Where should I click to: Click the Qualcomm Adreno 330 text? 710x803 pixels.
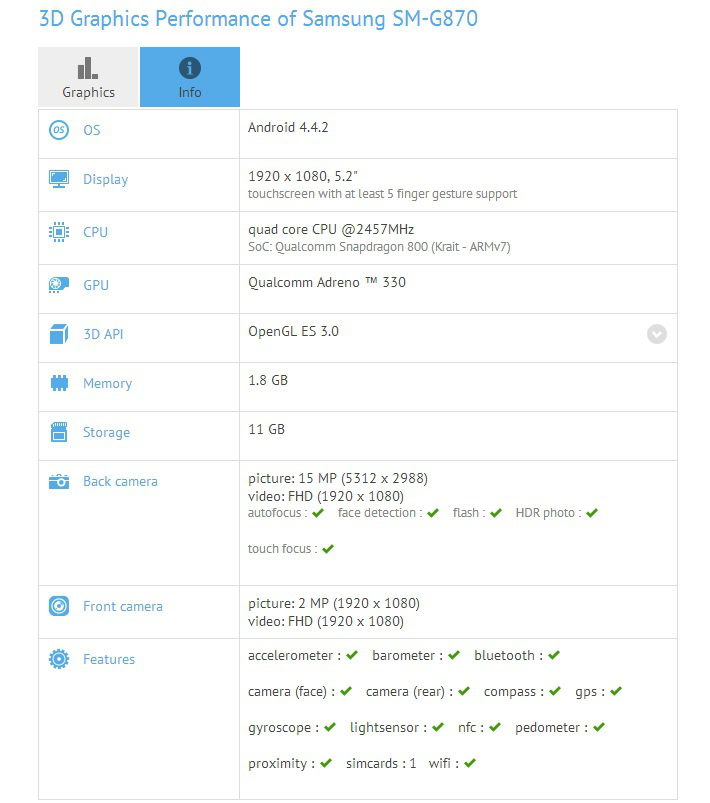coord(327,283)
